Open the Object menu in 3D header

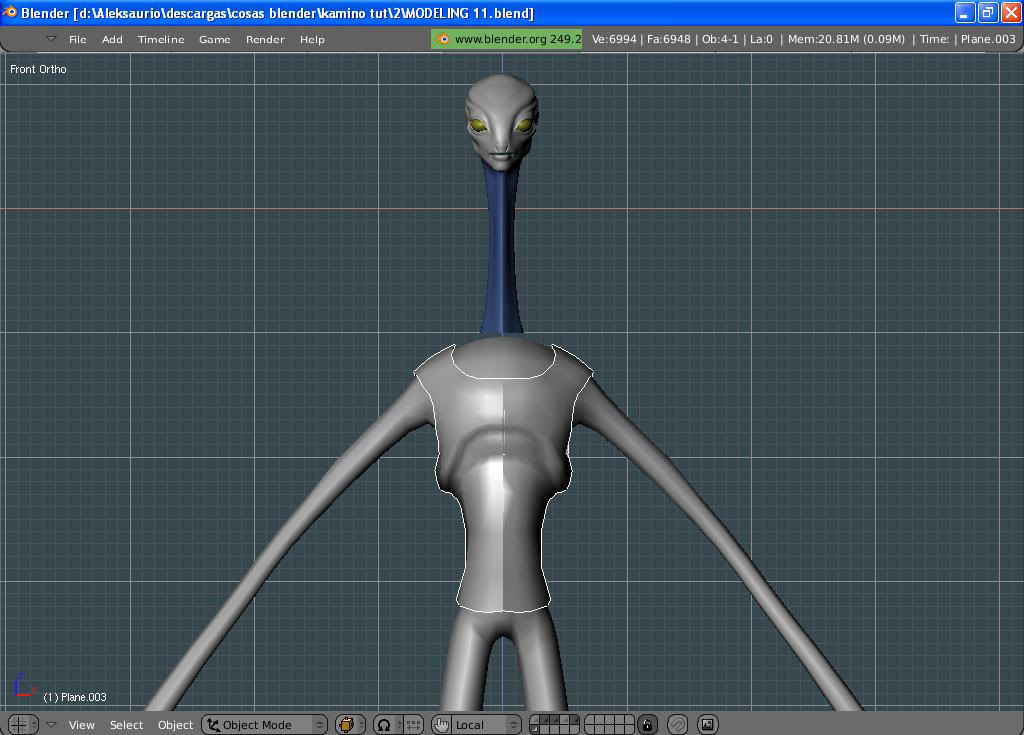click(175, 725)
